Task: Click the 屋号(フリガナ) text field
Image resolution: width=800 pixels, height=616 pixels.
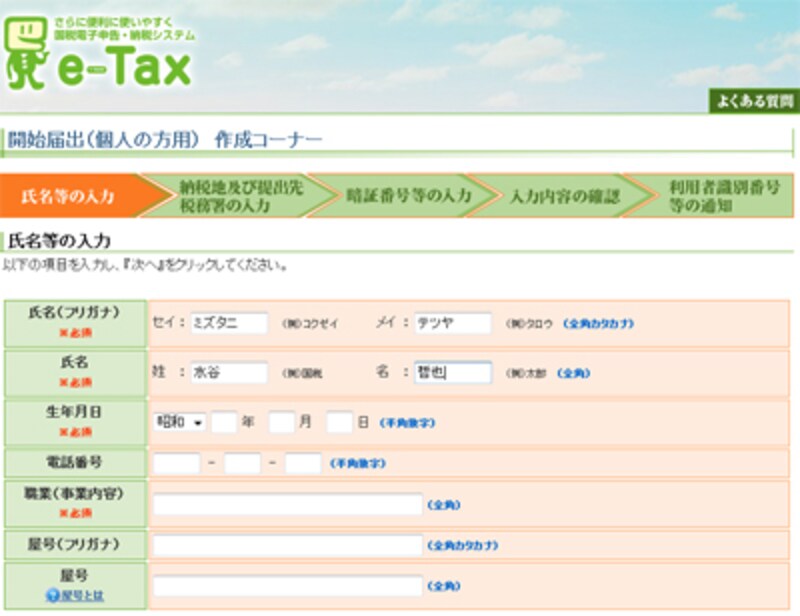Action: pos(288,545)
